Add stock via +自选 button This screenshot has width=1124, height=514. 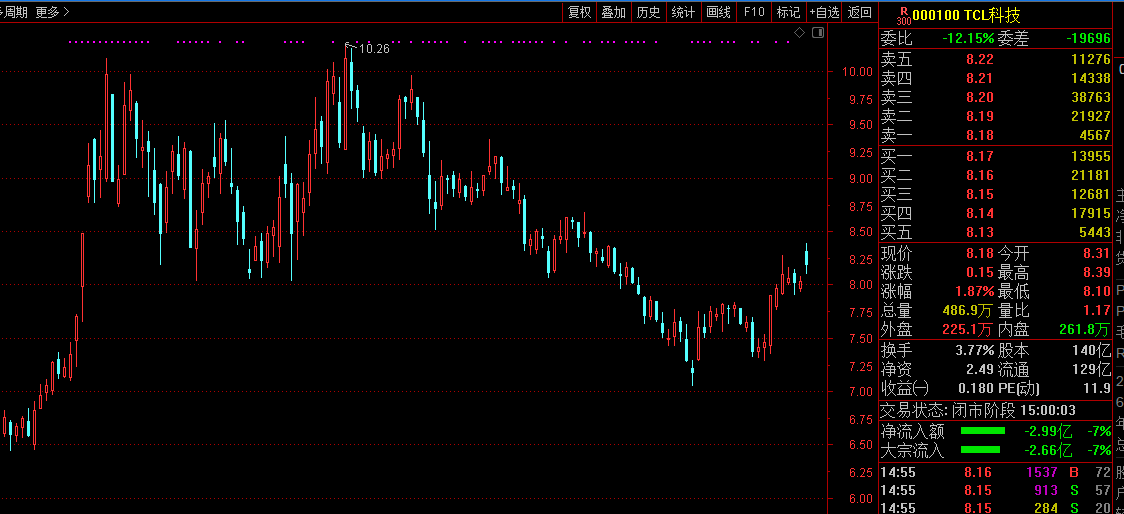tap(824, 12)
